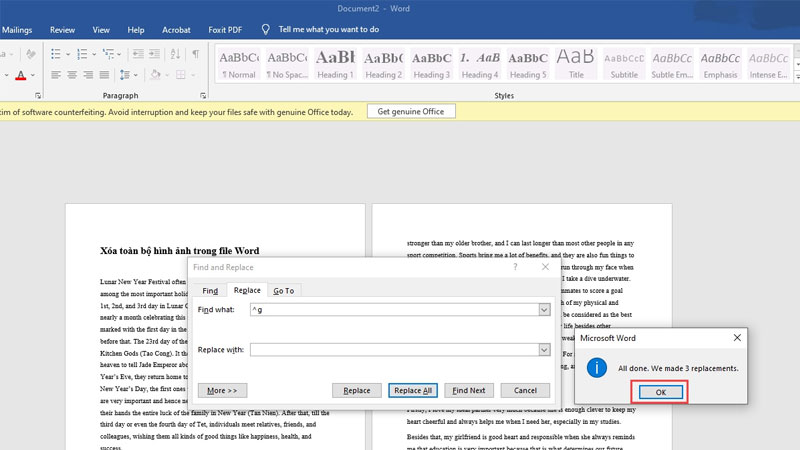
Task: Expand the Find what dropdown list
Action: tap(544, 311)
